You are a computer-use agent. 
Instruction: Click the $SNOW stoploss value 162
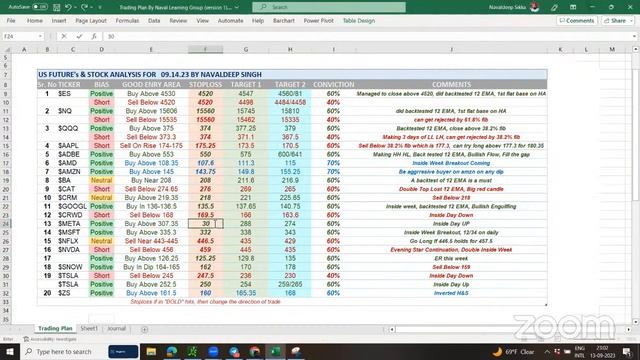point(205,267)
